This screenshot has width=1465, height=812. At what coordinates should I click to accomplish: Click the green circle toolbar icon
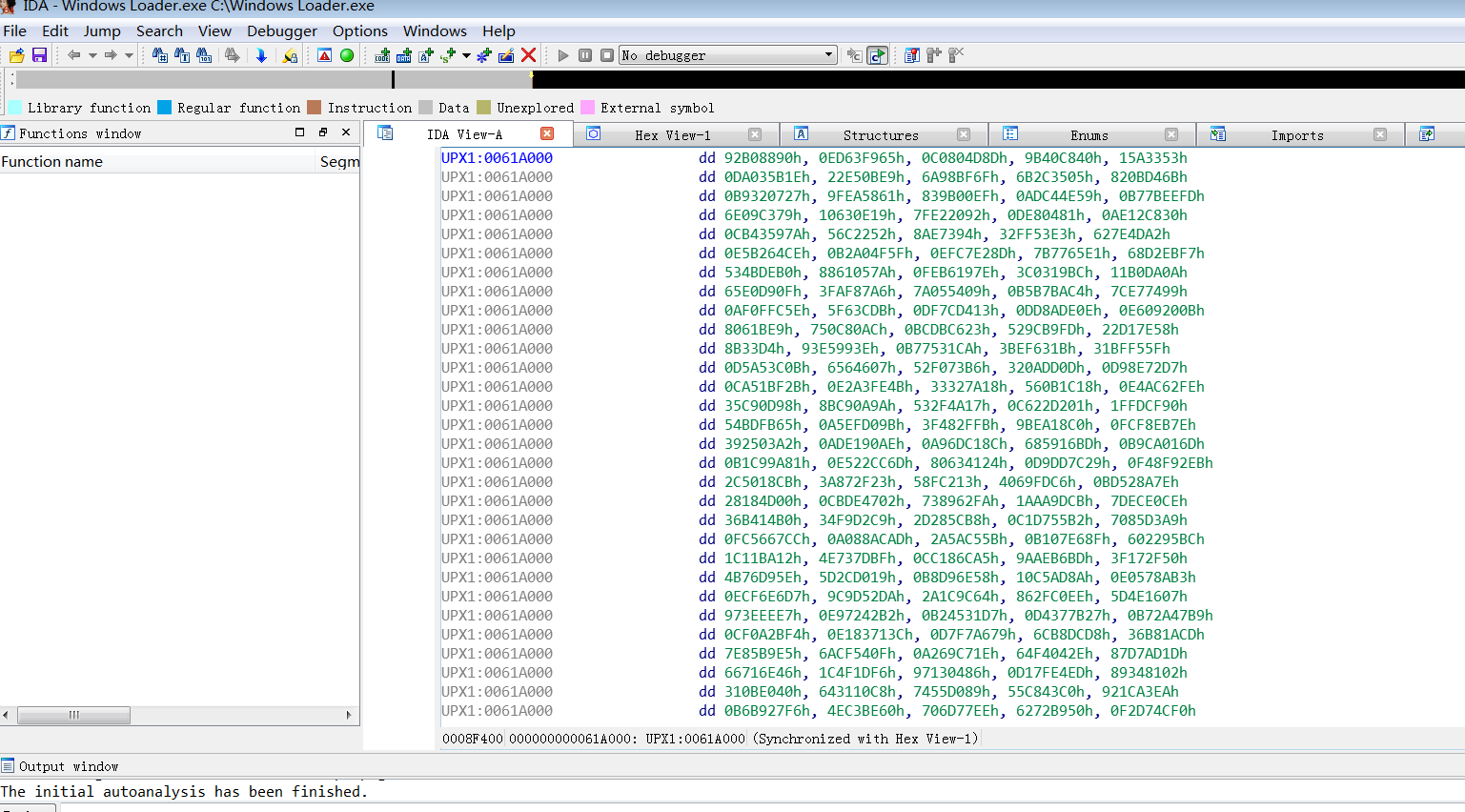tap(347, 55)
